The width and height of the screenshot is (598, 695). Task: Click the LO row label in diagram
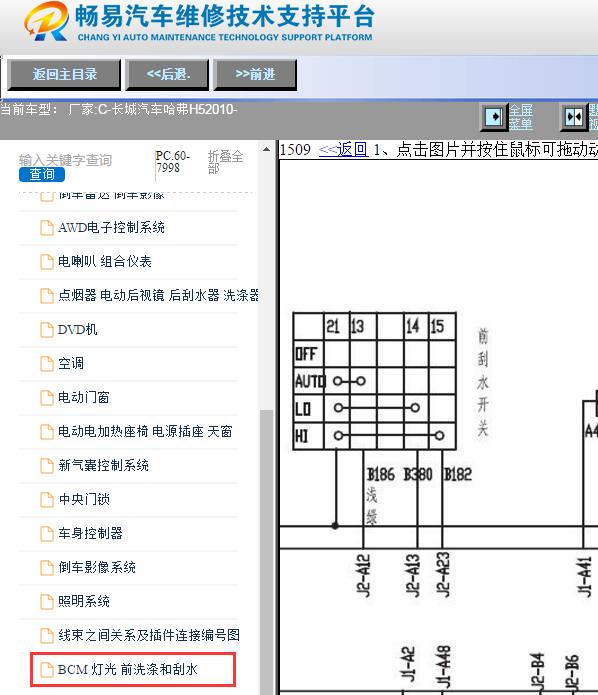pyautogui.click(x=303, y=409)
